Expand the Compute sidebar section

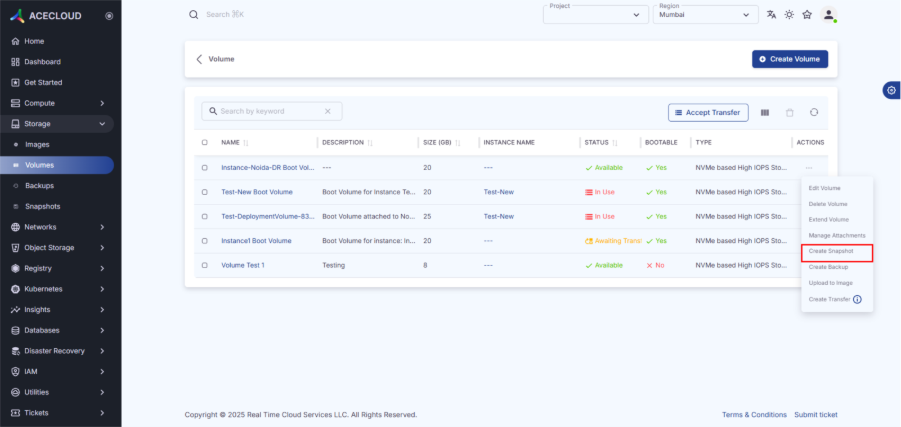58,103
